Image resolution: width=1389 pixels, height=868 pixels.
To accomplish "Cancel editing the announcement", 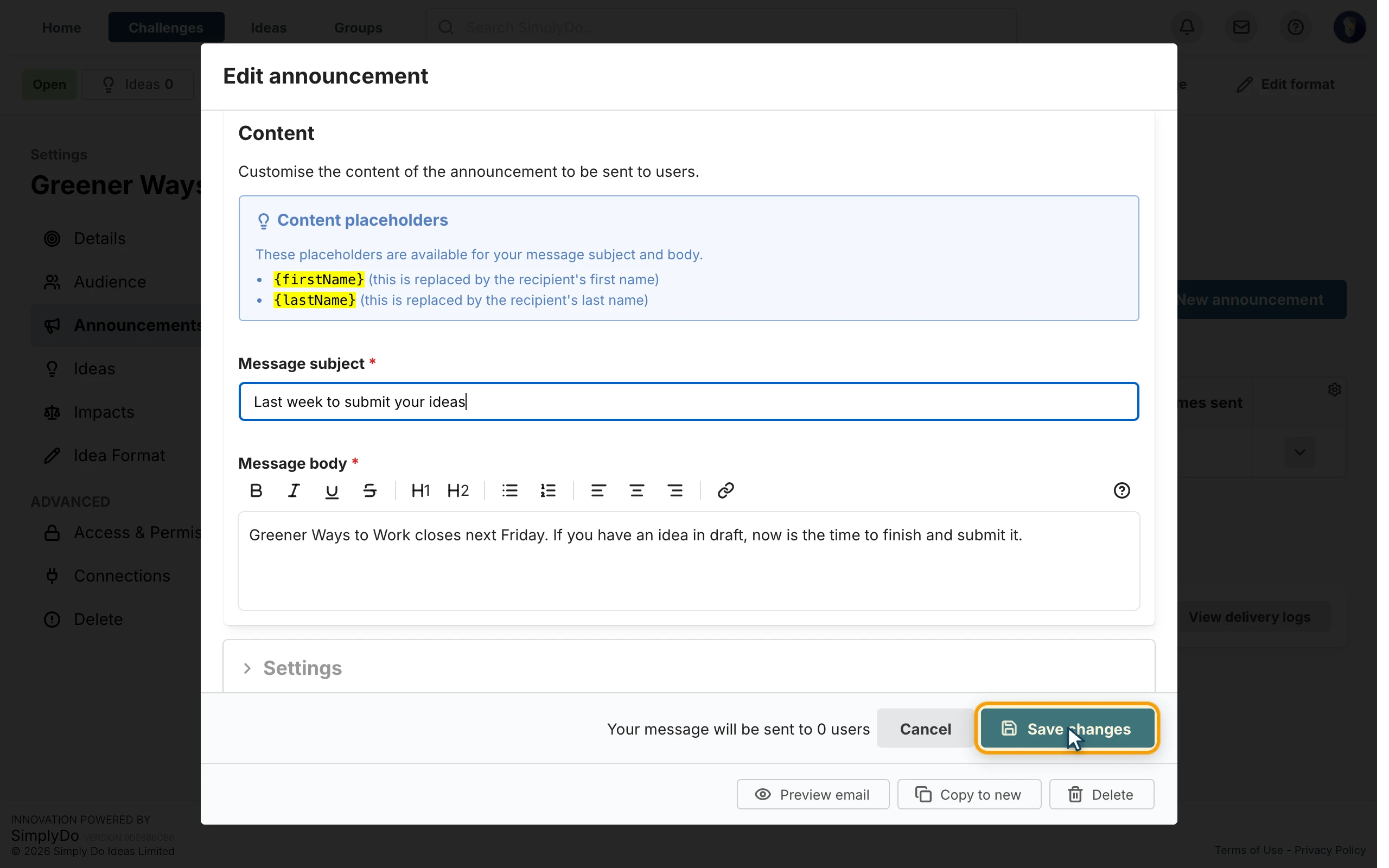I will [925, 729].
